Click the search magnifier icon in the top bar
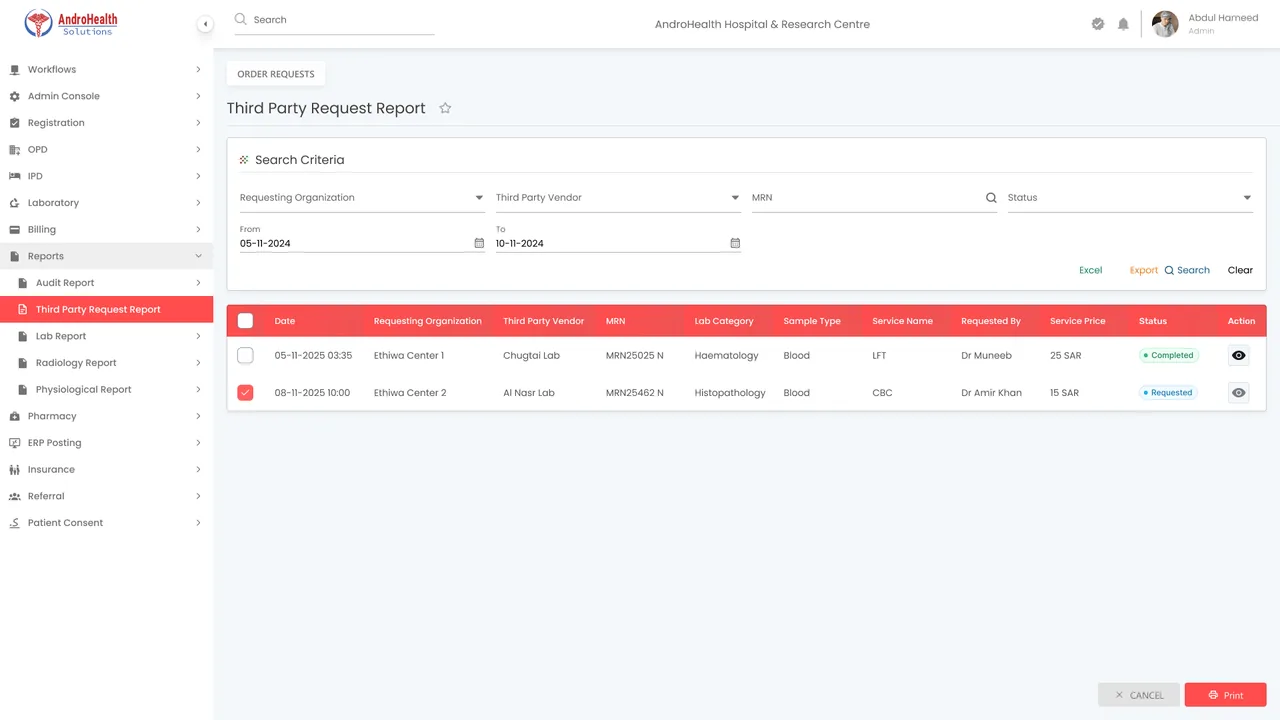The width and height of the screenshot is (1280, 720). tap(240, 19)
